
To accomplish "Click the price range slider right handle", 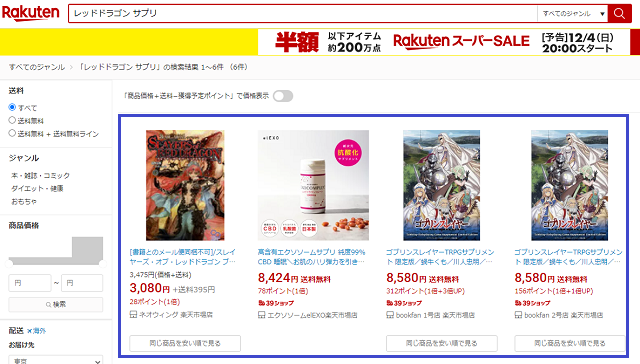I will (102, 264).
